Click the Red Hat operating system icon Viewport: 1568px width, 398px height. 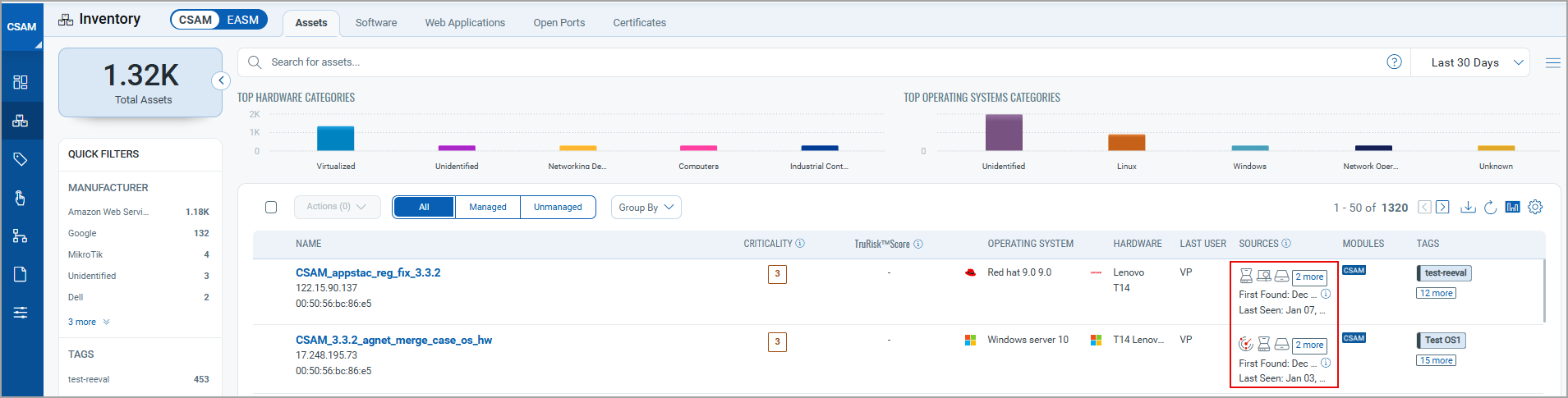click(971, 272)
